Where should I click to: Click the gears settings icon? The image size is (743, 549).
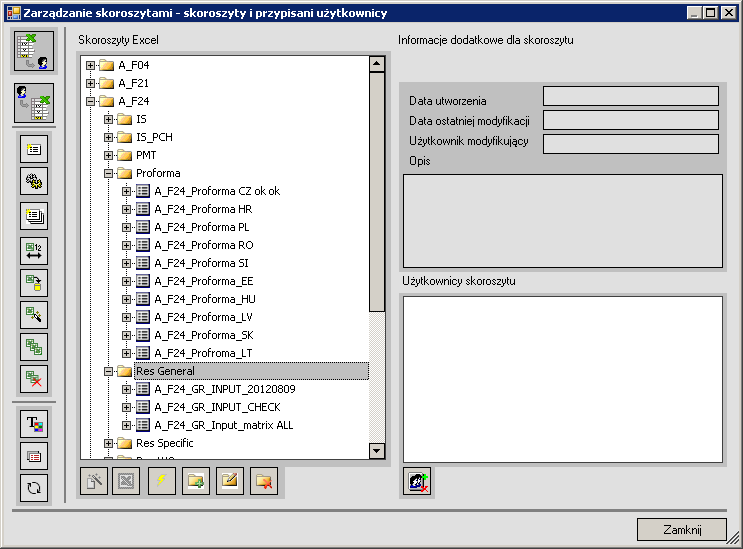click(34, 181)
